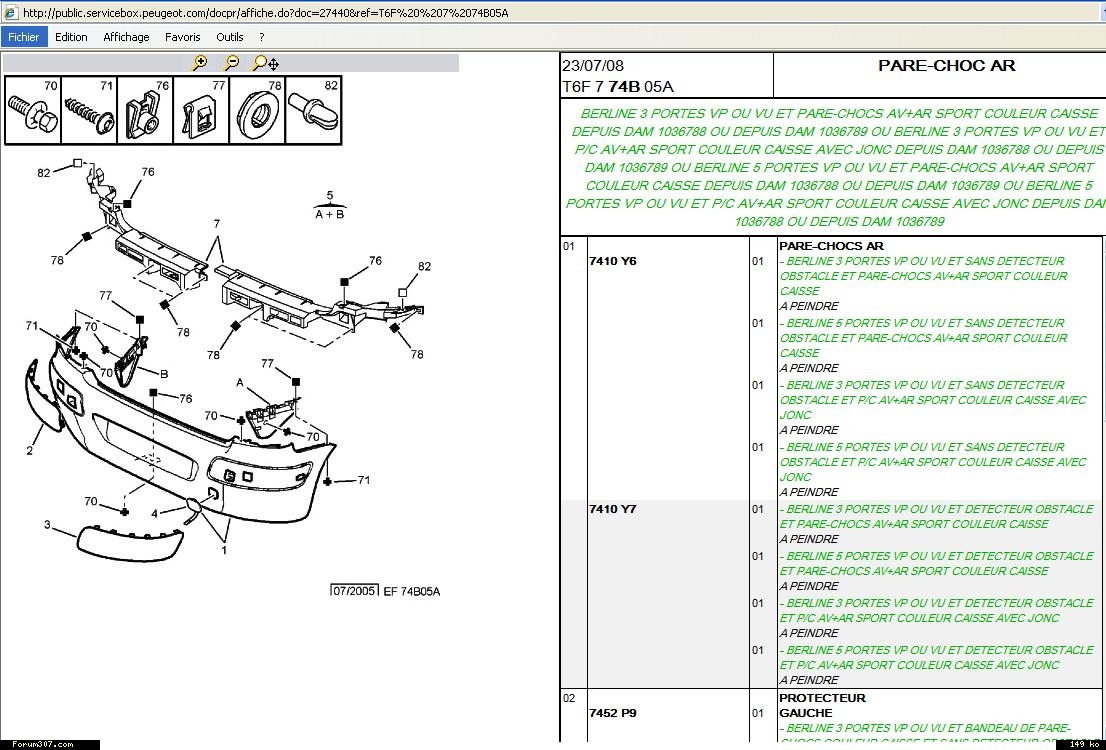Click the PARE-CHOC AR heading
Viewport: 1106px width, 750px height.
(947, 66)
